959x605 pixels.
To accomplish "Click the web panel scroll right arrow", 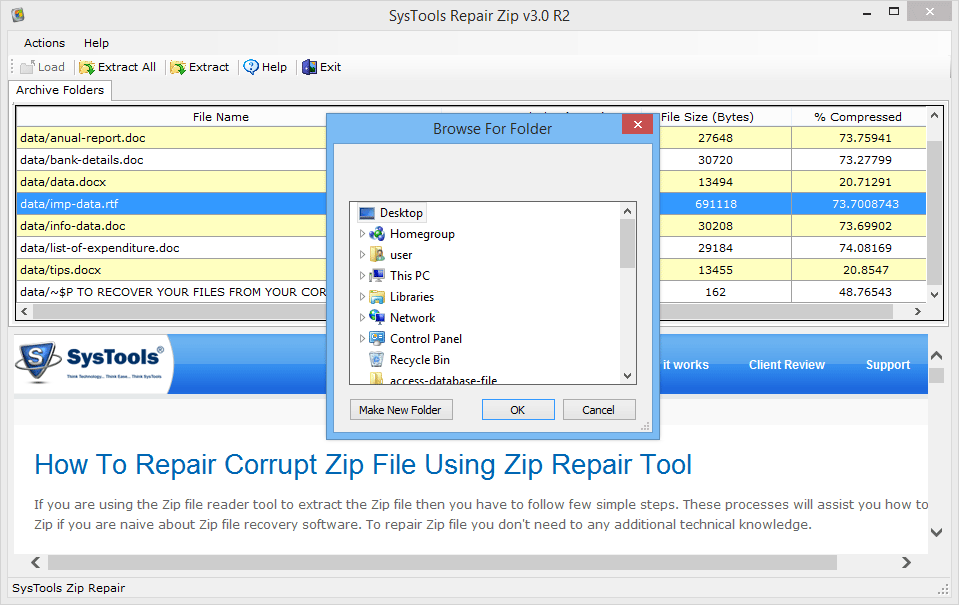I will 906,562.
